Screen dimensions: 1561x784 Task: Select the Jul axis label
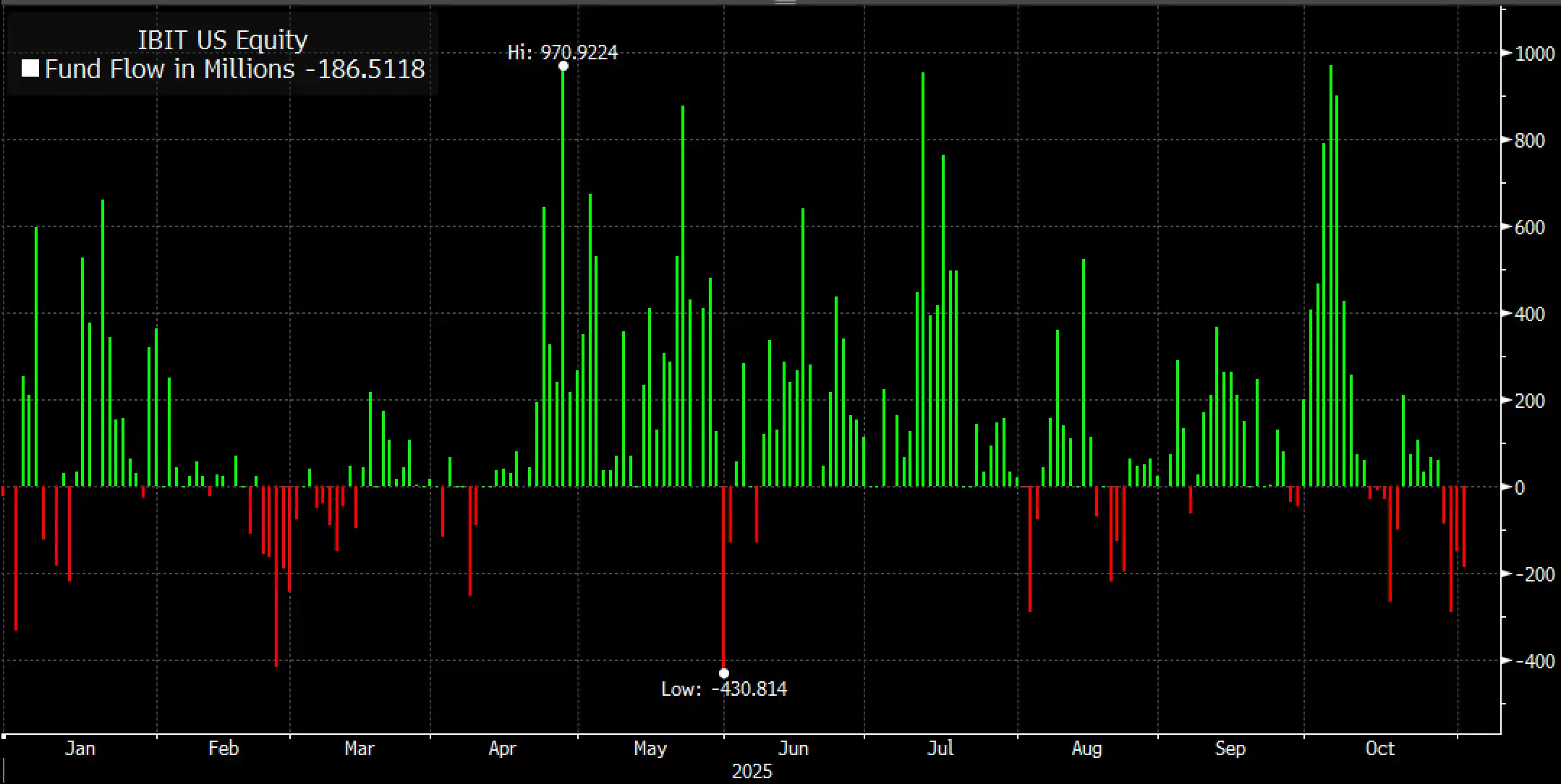pos(942,749)
